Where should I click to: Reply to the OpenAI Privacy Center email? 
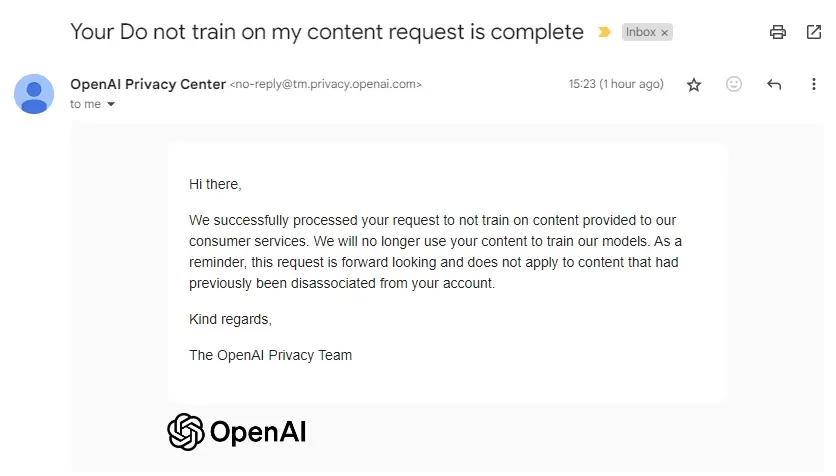click(x=774, y=85)
